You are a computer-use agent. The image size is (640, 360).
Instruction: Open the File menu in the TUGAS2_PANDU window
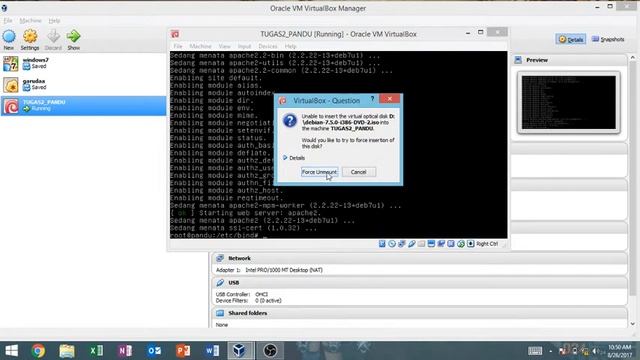(x=178, y=46)
